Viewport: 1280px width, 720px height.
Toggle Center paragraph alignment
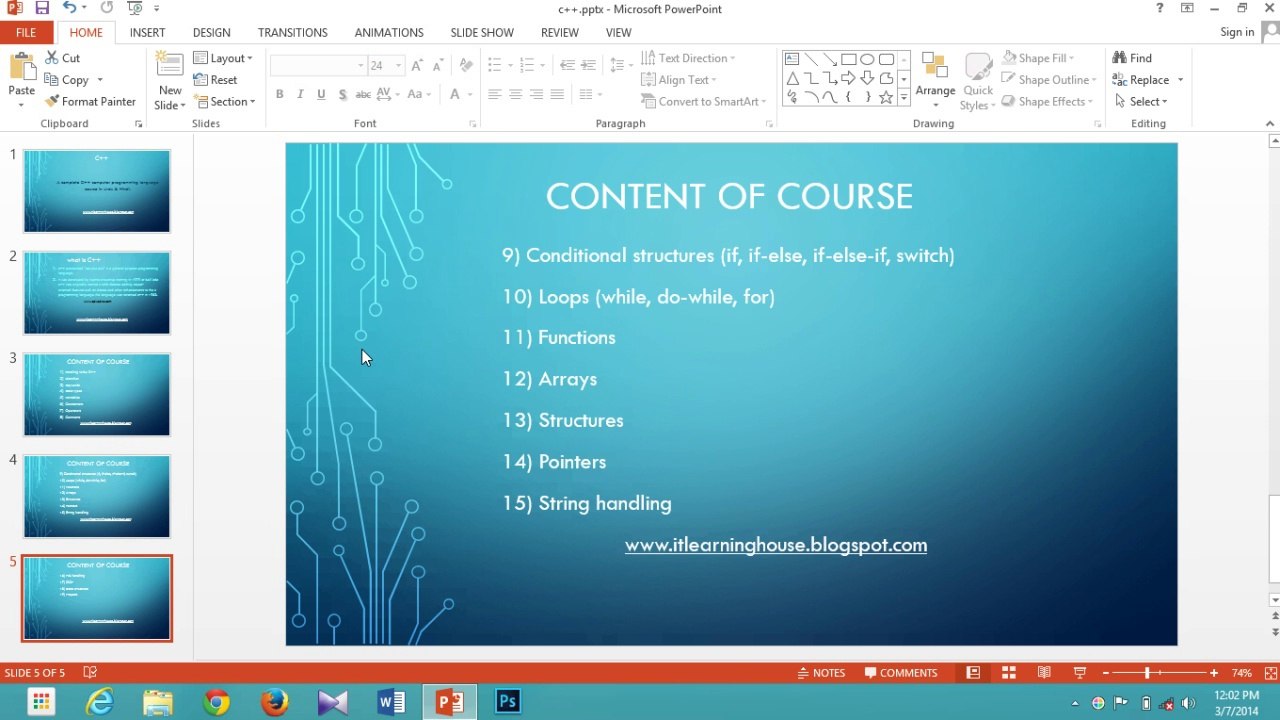(x=515, y=94)
